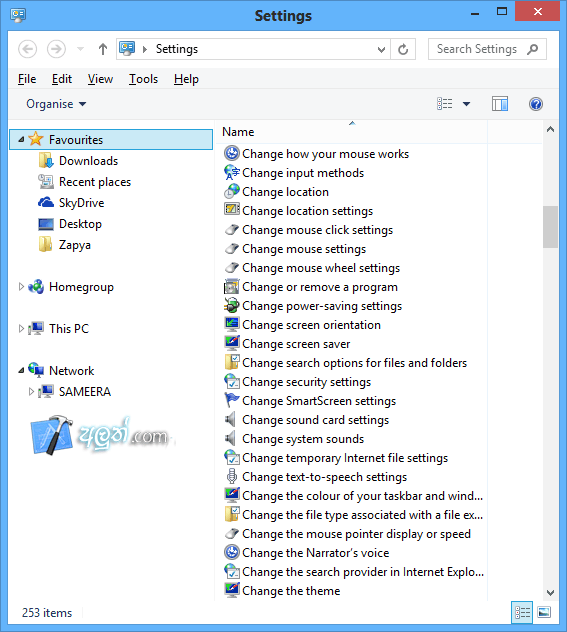Open Help with the blue question mark icon

pyautogui.click(x=536, y=104)
